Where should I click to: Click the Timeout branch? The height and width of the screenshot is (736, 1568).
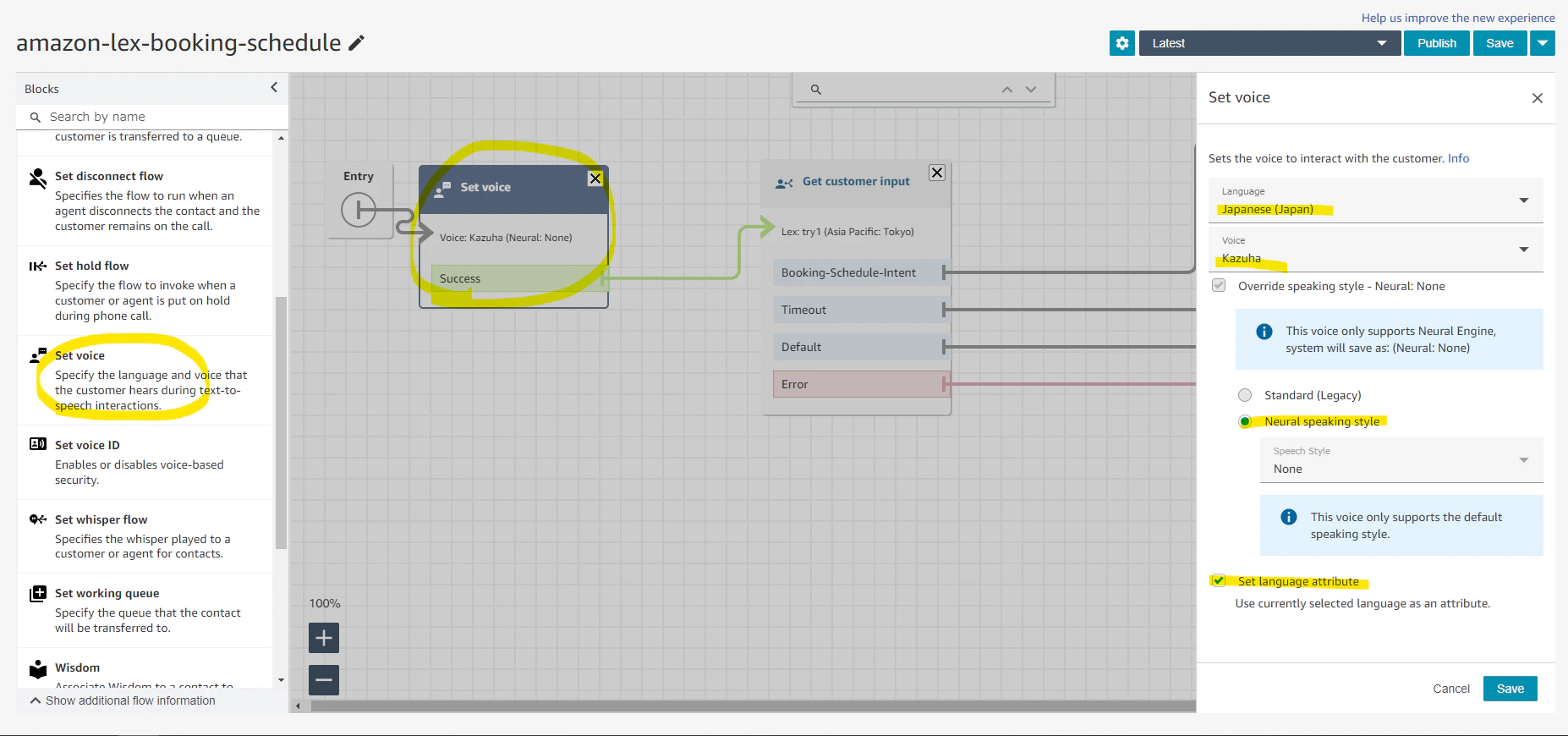(860, 310)
